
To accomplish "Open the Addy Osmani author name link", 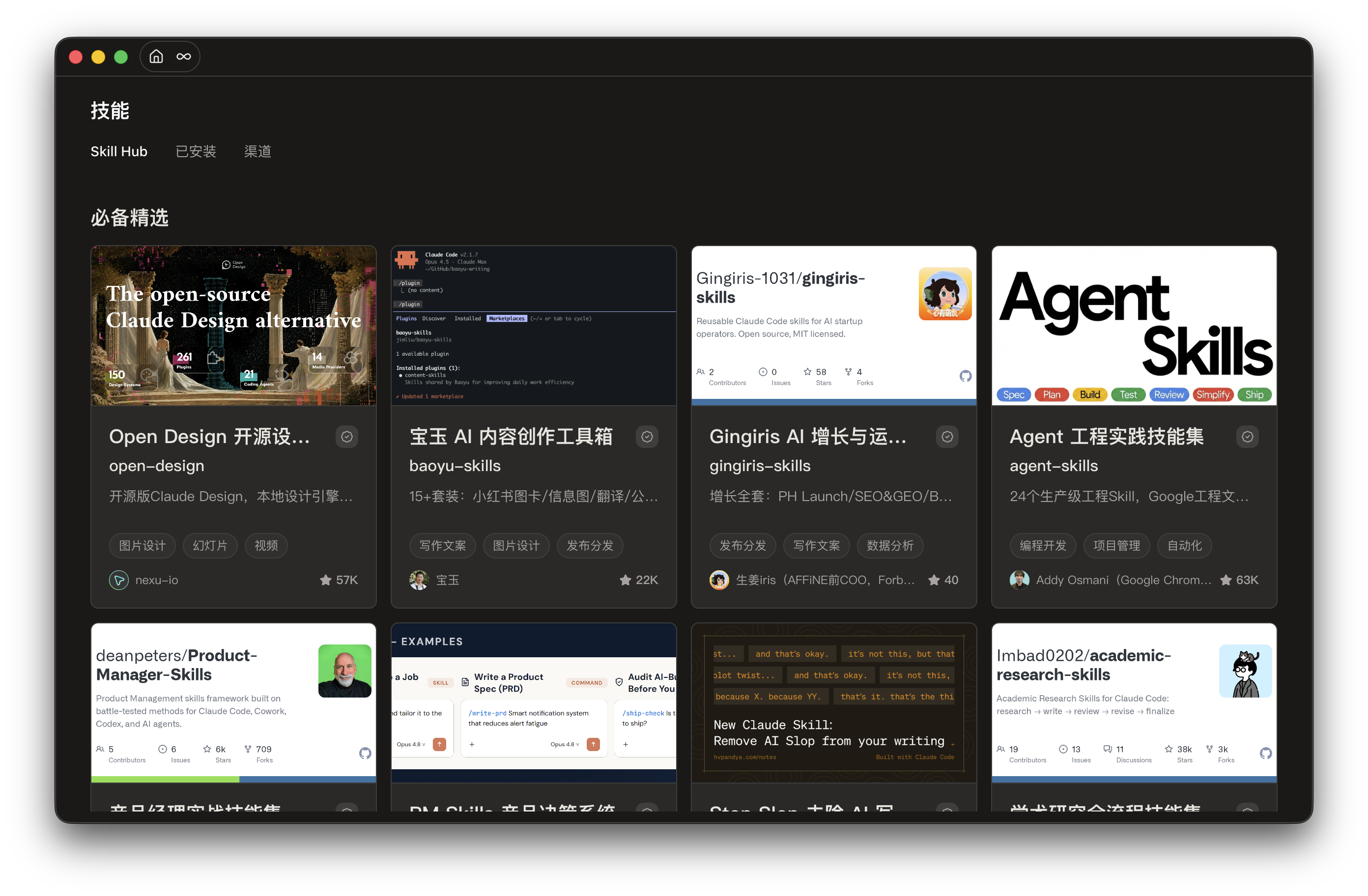I will click(x=1124, y=580).
